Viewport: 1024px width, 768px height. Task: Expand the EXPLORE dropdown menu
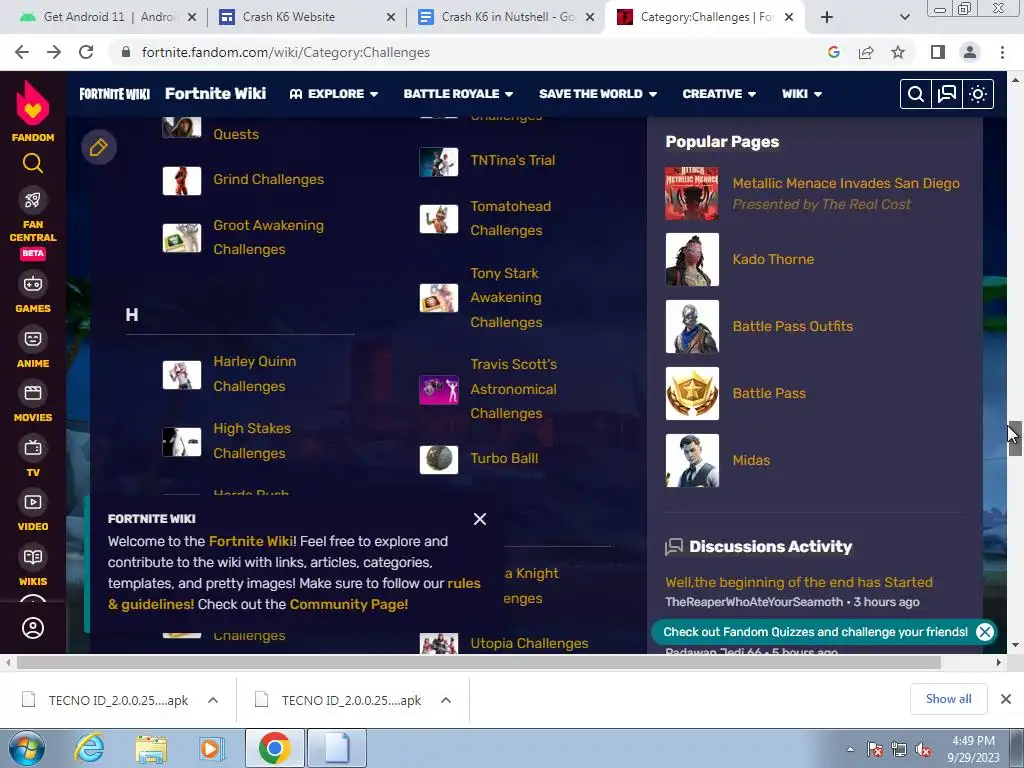334,94
